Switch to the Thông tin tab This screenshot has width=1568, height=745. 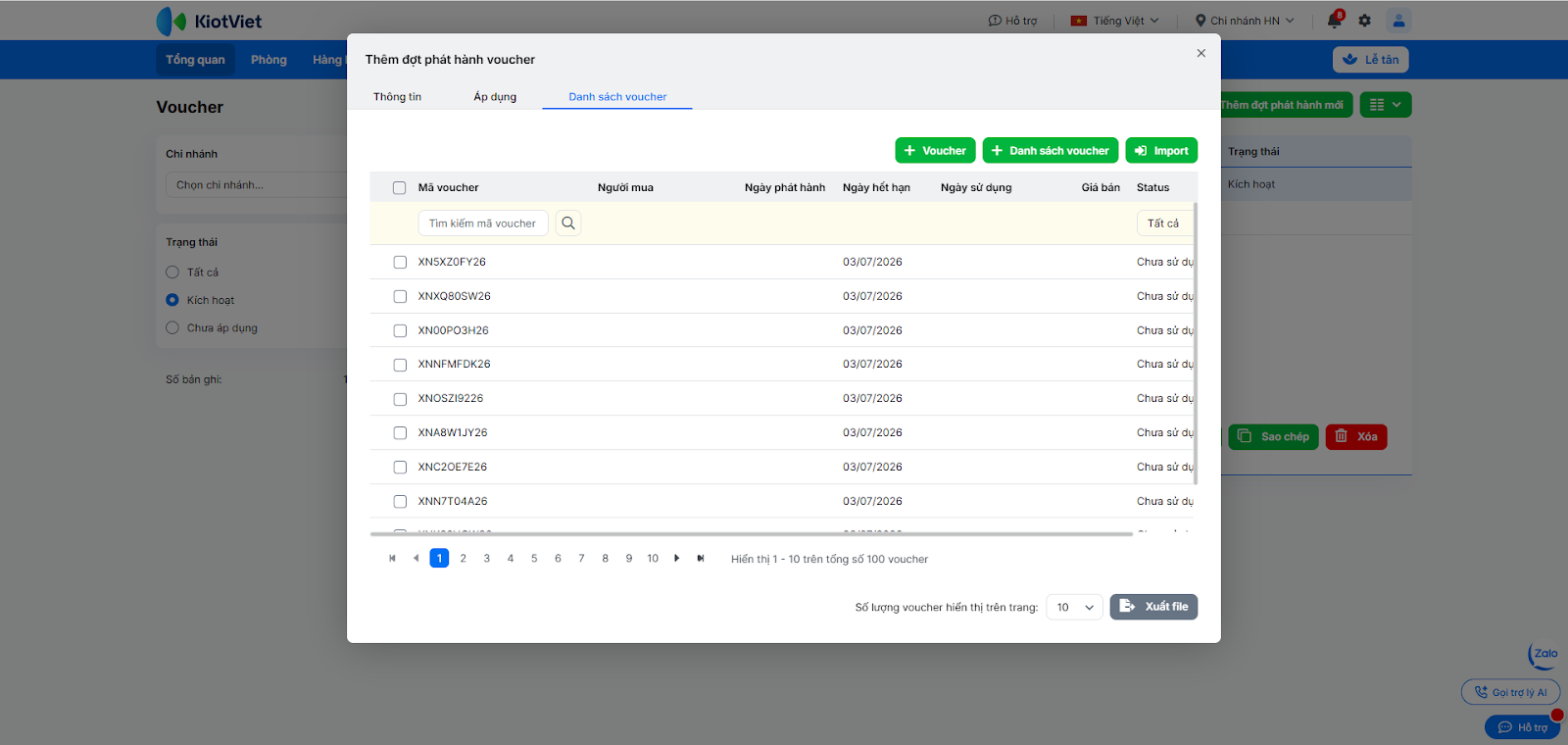pos(397,97)
